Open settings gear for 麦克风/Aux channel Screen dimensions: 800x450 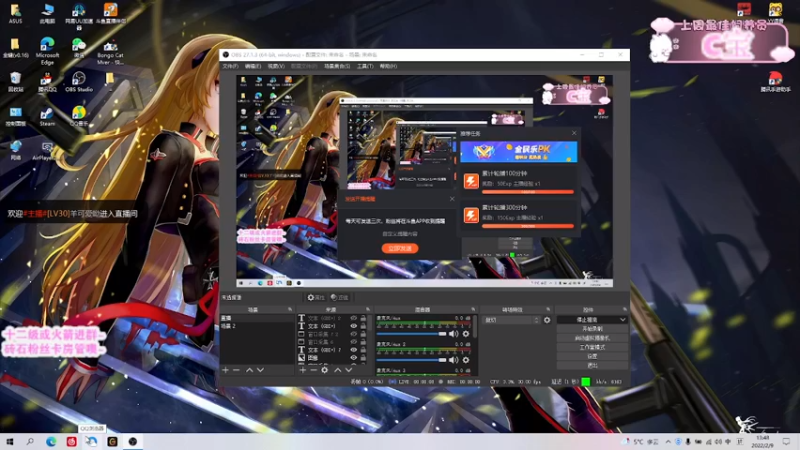pyautogui.click(x=466, y=334)
